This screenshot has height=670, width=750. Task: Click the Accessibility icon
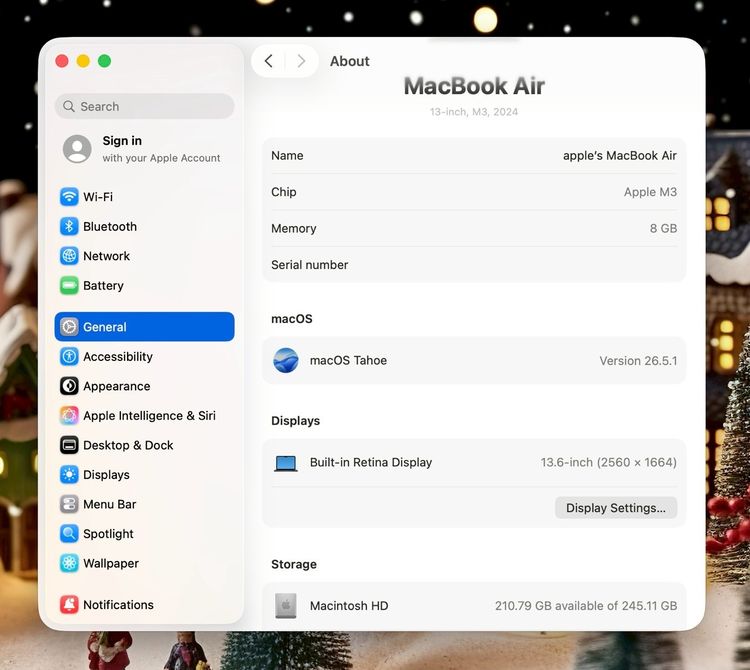(69, 356)
